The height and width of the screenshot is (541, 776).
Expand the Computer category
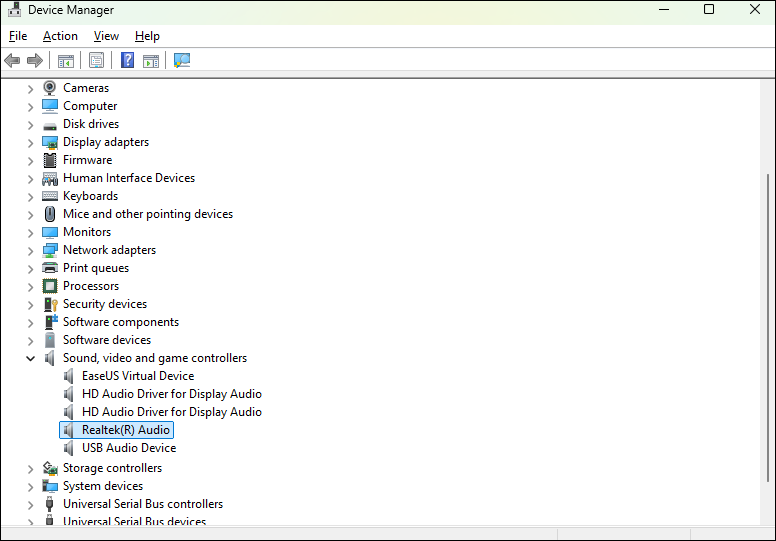[x=30, y=106]
